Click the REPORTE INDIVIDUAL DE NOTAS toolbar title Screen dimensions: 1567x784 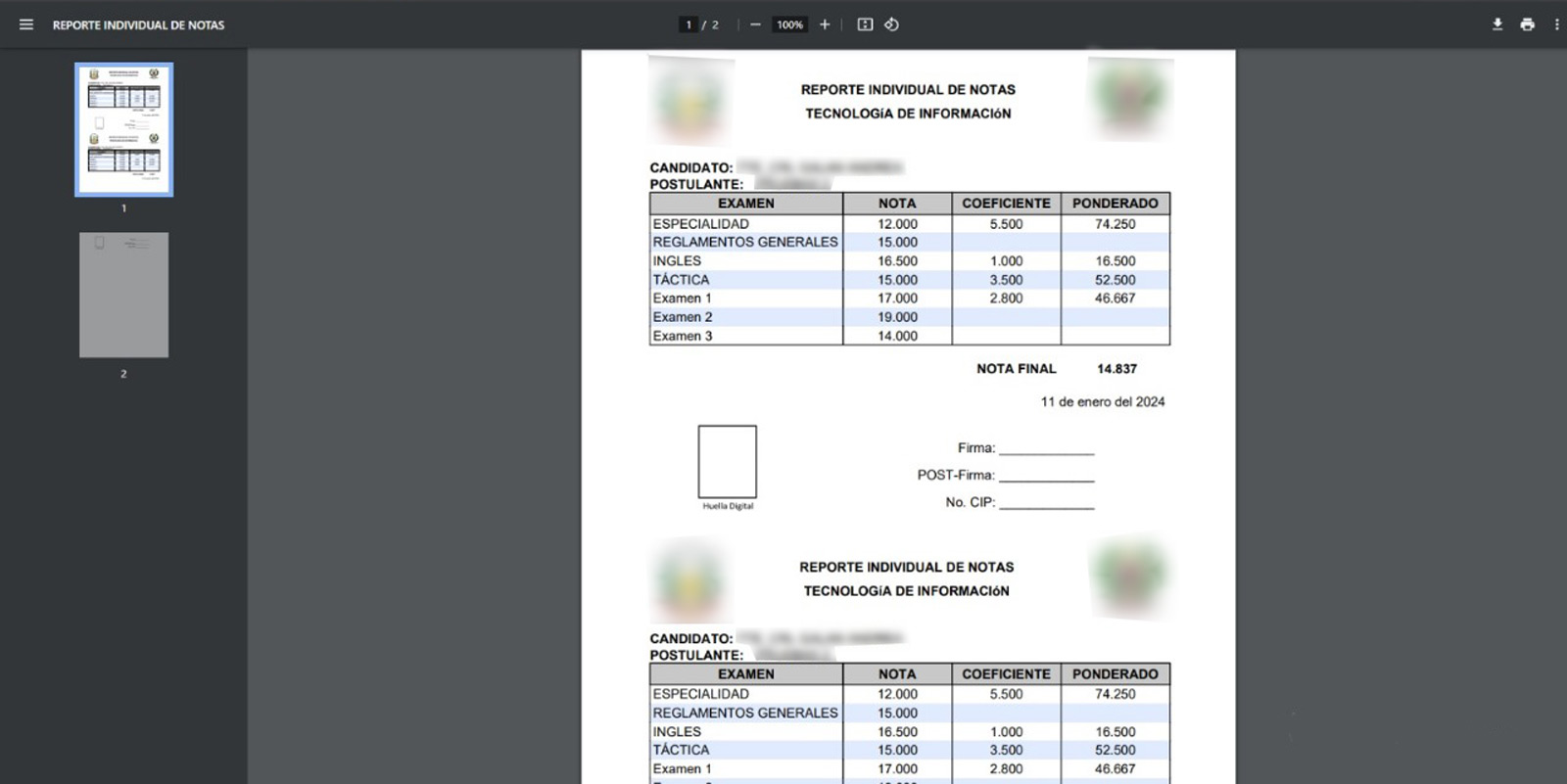coord(138,24)
